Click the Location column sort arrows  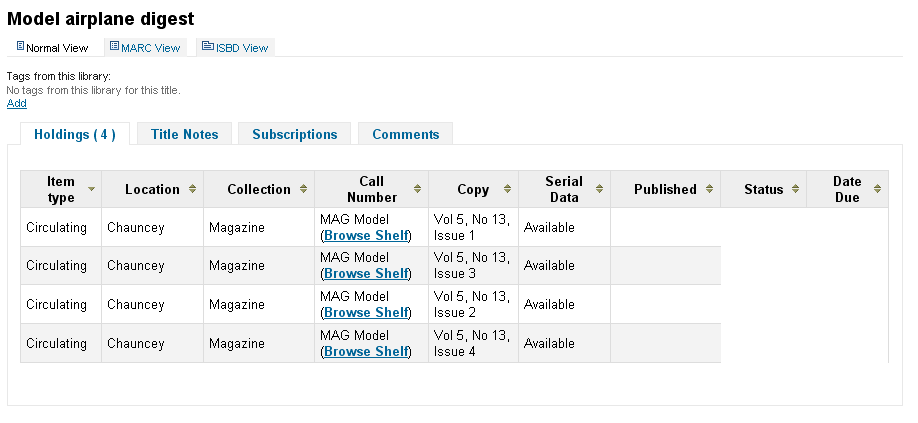coord(194,189)
